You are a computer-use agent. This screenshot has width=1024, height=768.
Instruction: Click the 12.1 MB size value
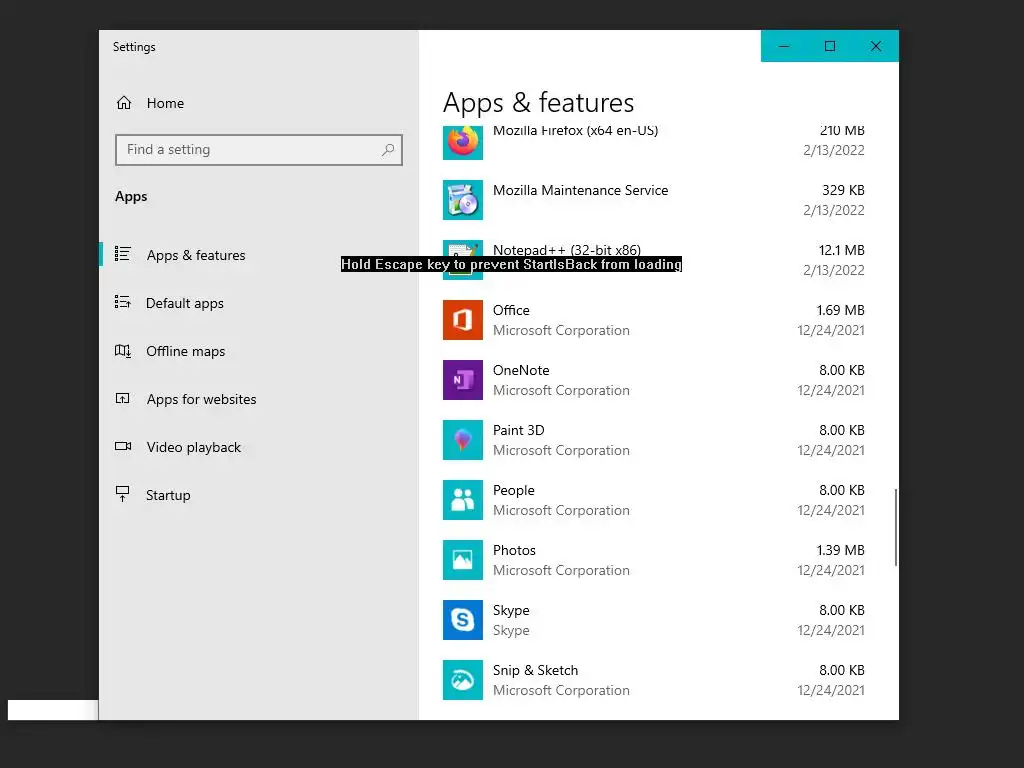click(x=841, y=250)
